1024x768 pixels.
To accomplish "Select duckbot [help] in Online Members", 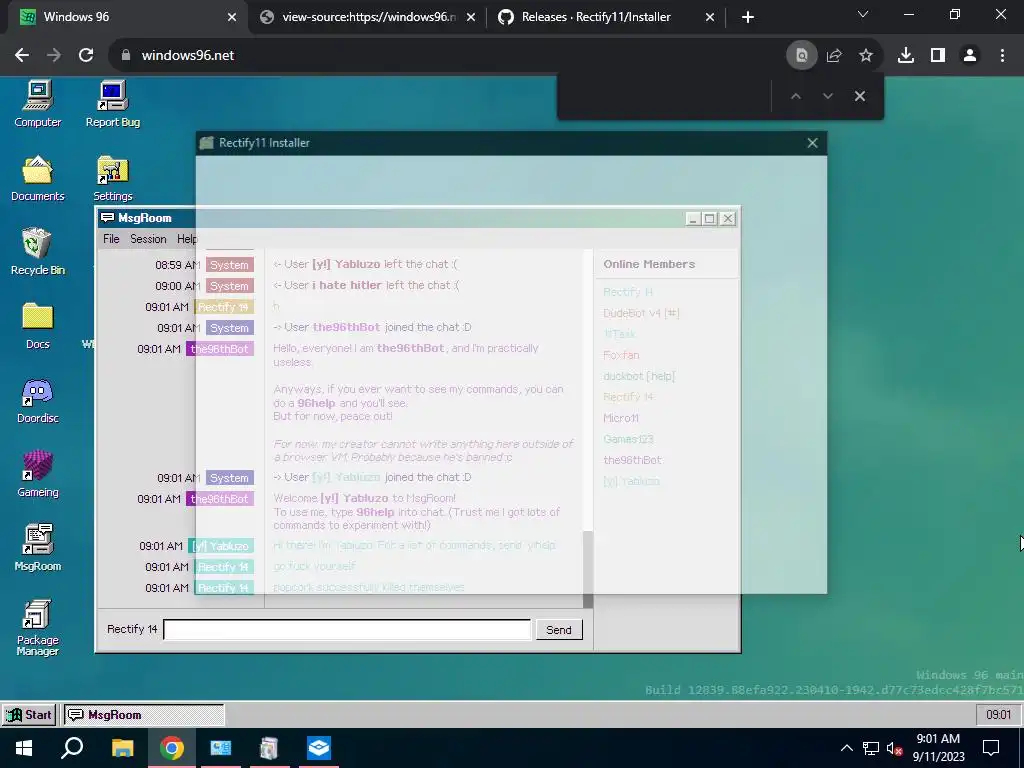I will point(639,376).
